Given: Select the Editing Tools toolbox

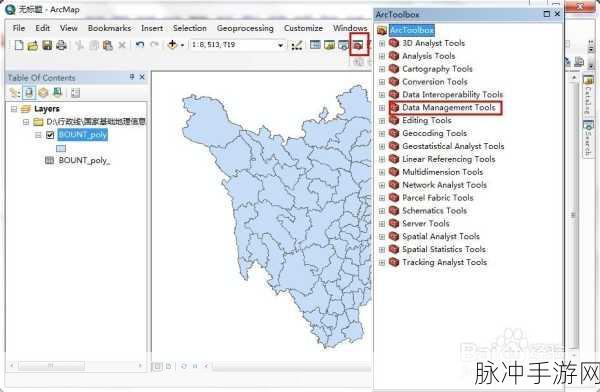Looking at the screenshot, I should (427, 121).
